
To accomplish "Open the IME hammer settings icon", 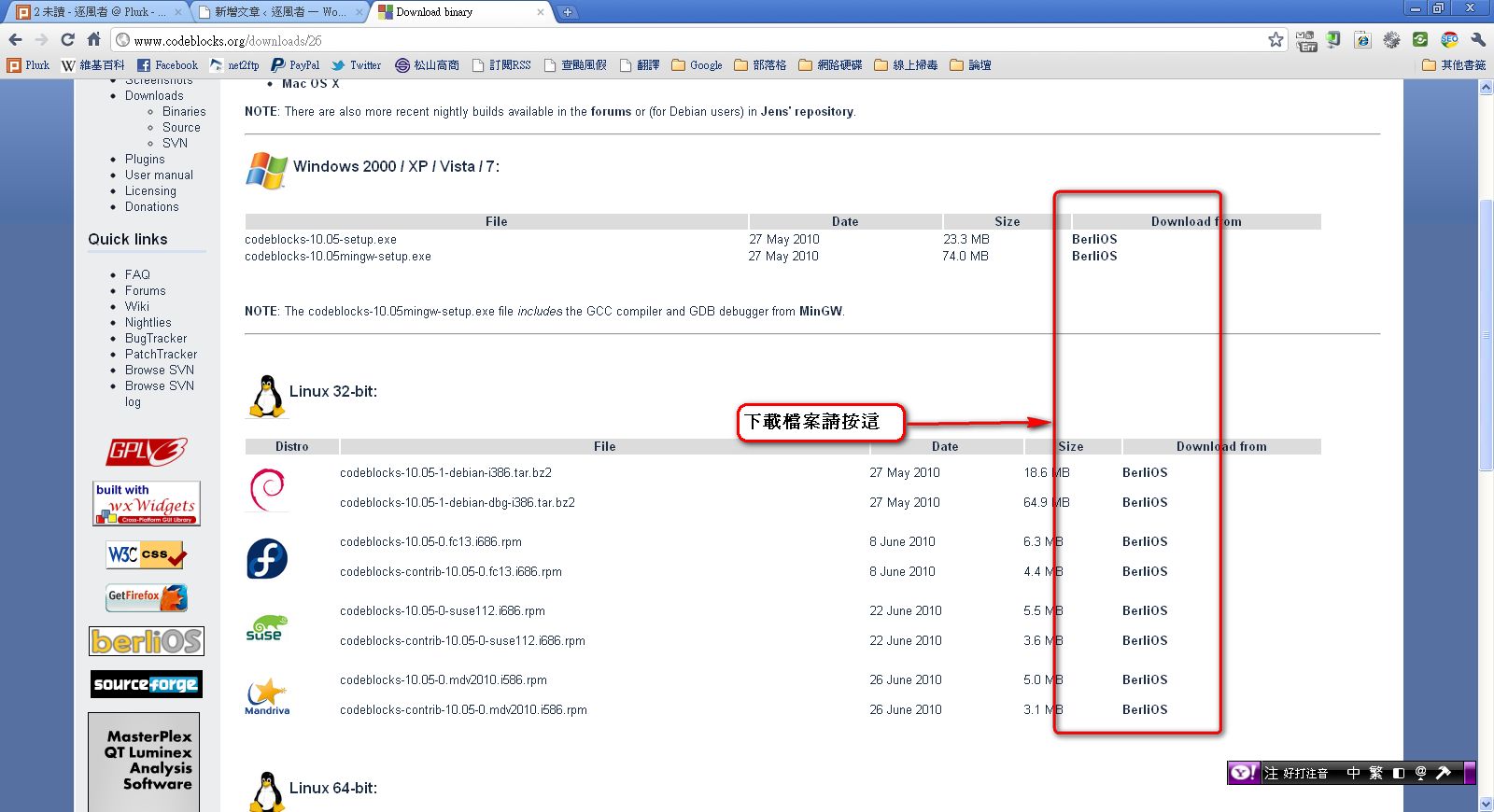I will 1443,773.
